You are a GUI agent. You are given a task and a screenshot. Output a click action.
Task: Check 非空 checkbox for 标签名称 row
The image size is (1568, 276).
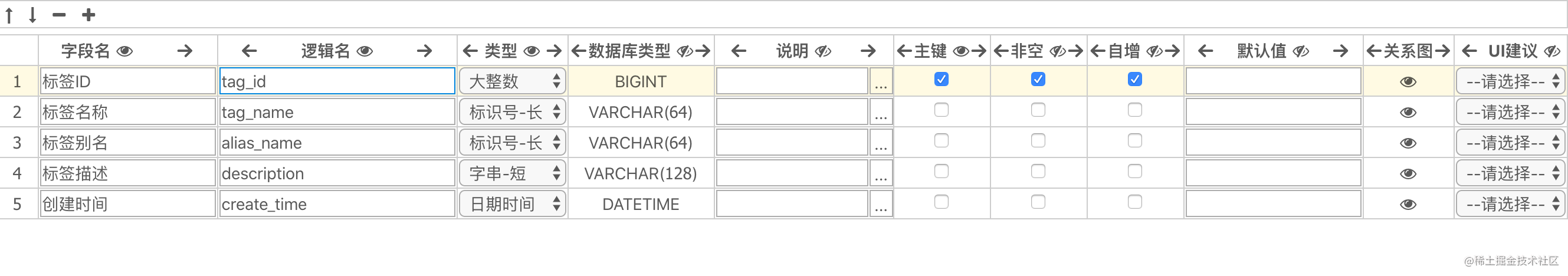click(x=1038, y=110)
